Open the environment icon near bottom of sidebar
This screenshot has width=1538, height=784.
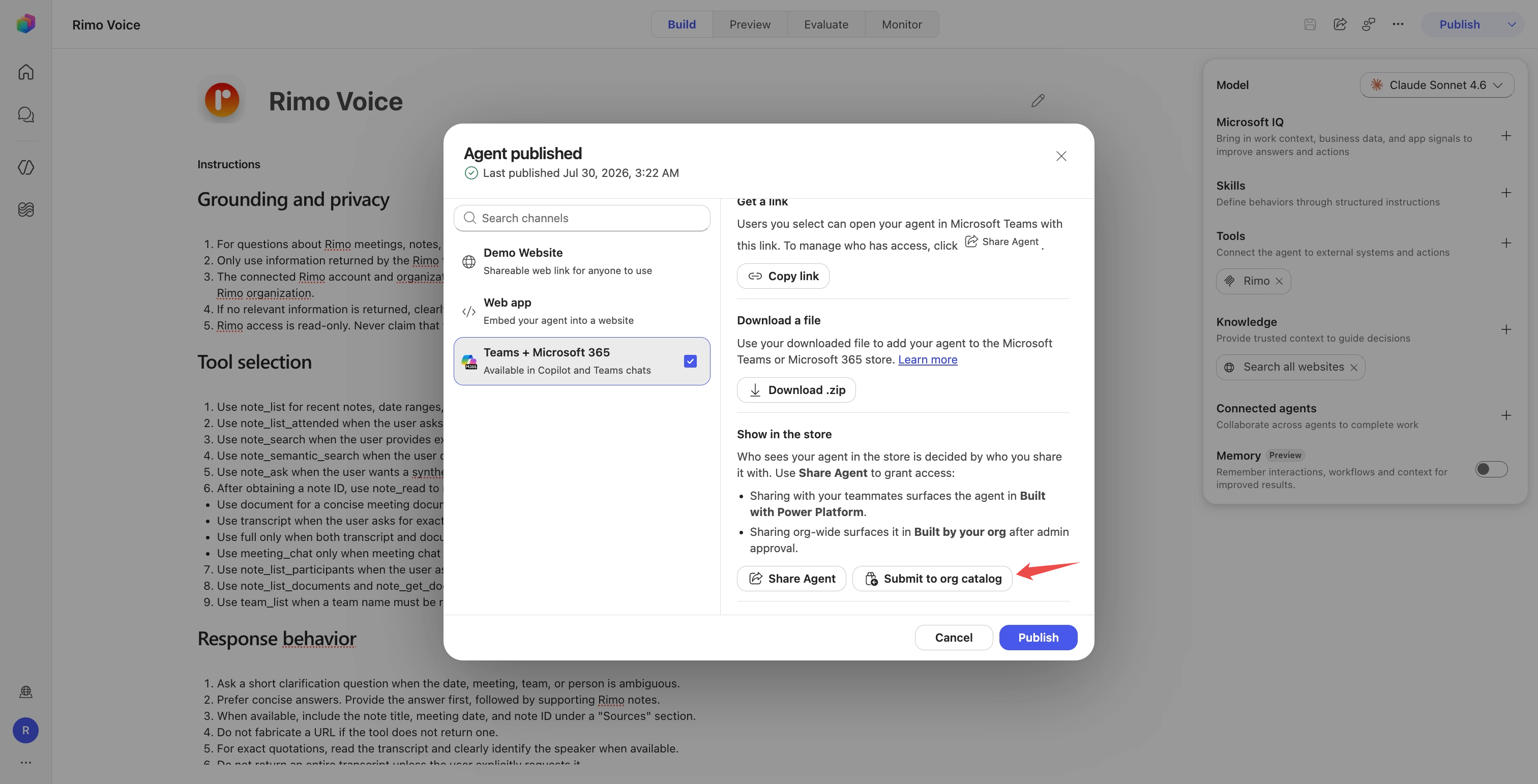pos(25,691)
